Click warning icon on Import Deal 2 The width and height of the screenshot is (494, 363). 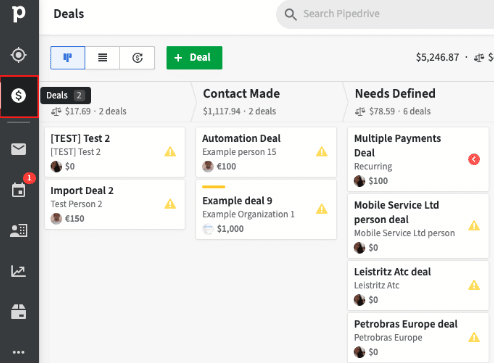click(170, 204)
